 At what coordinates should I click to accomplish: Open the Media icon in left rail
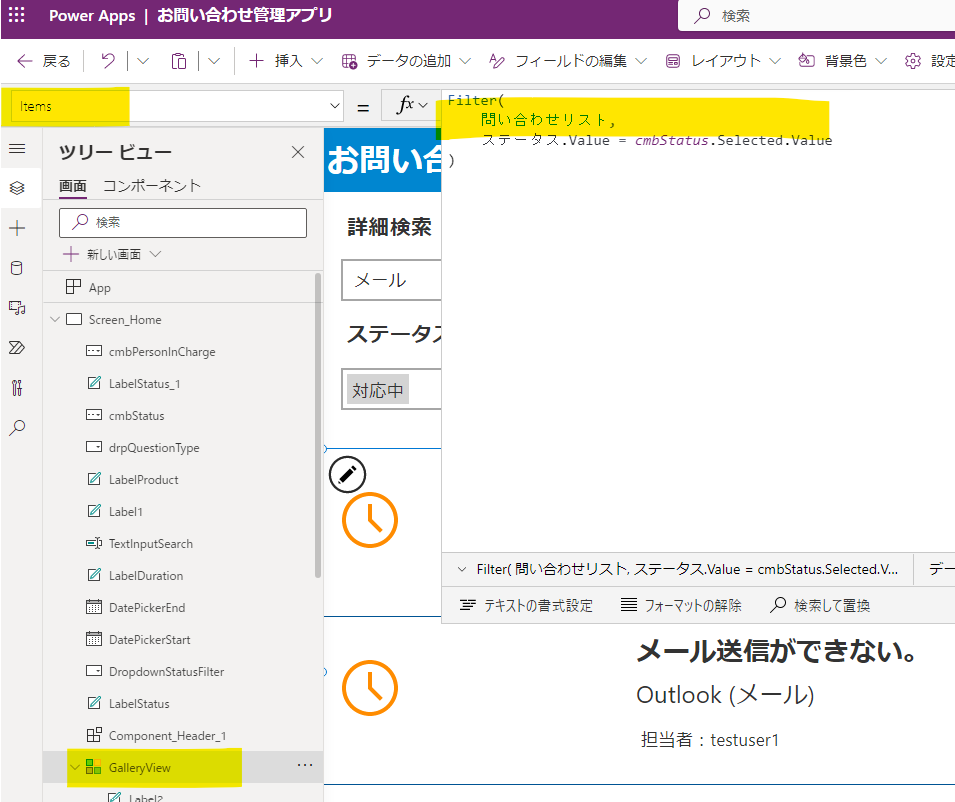[x=17, y=308]
